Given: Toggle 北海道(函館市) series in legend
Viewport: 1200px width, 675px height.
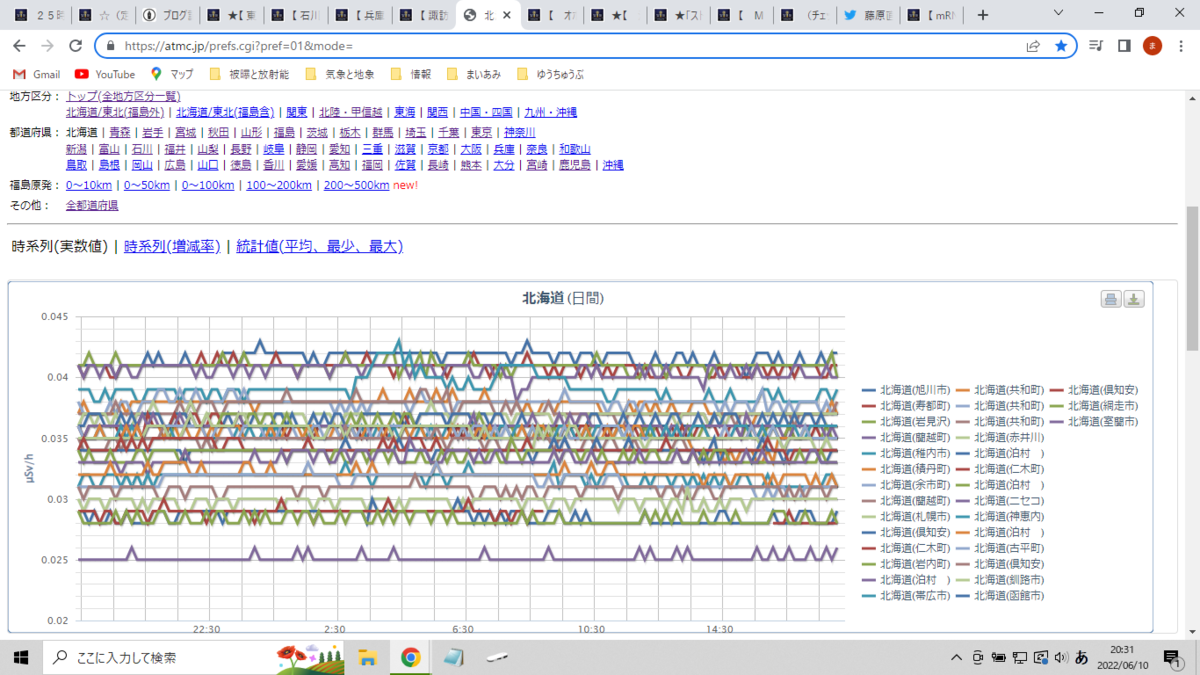Looking at the screenshot, I should coord(1001,595).
